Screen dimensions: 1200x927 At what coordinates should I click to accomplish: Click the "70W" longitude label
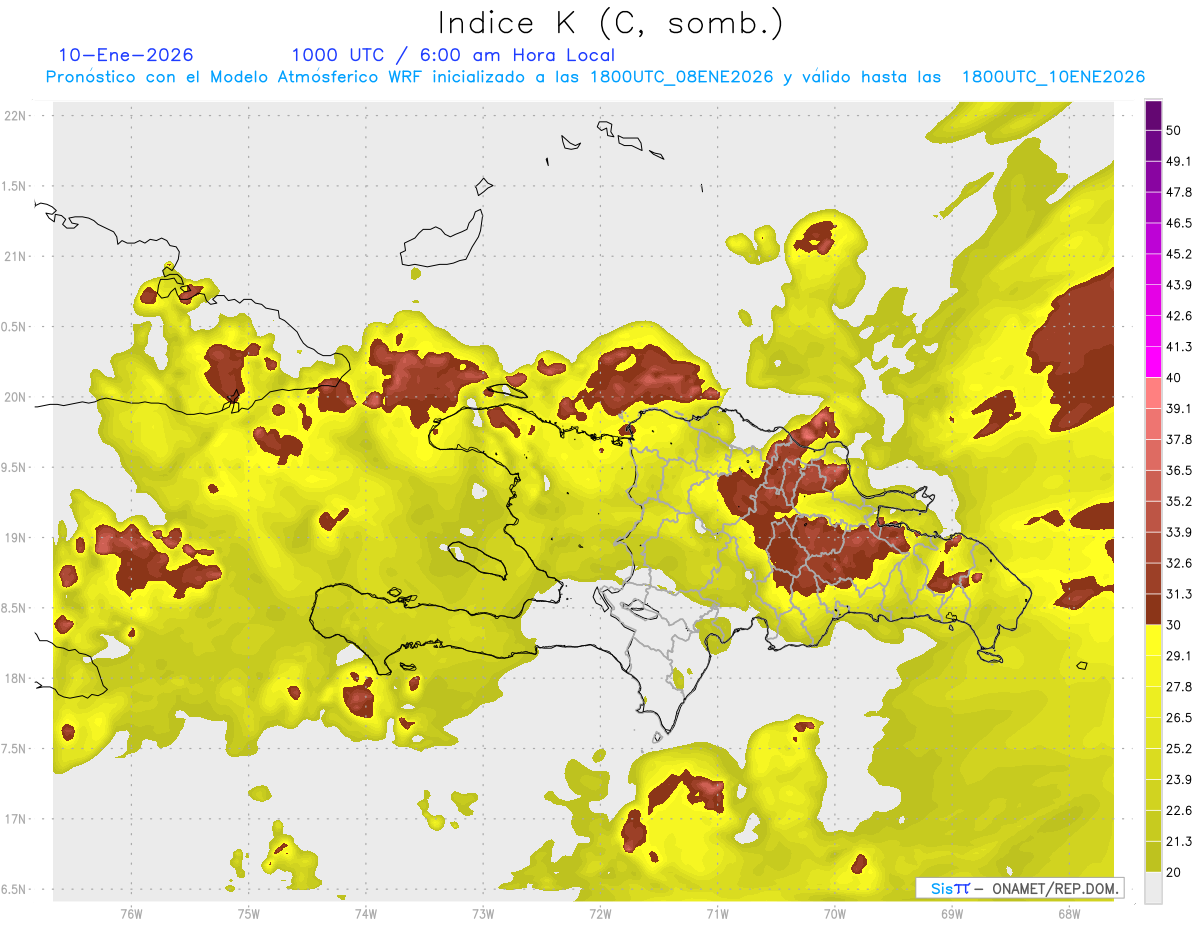(835, 914)
